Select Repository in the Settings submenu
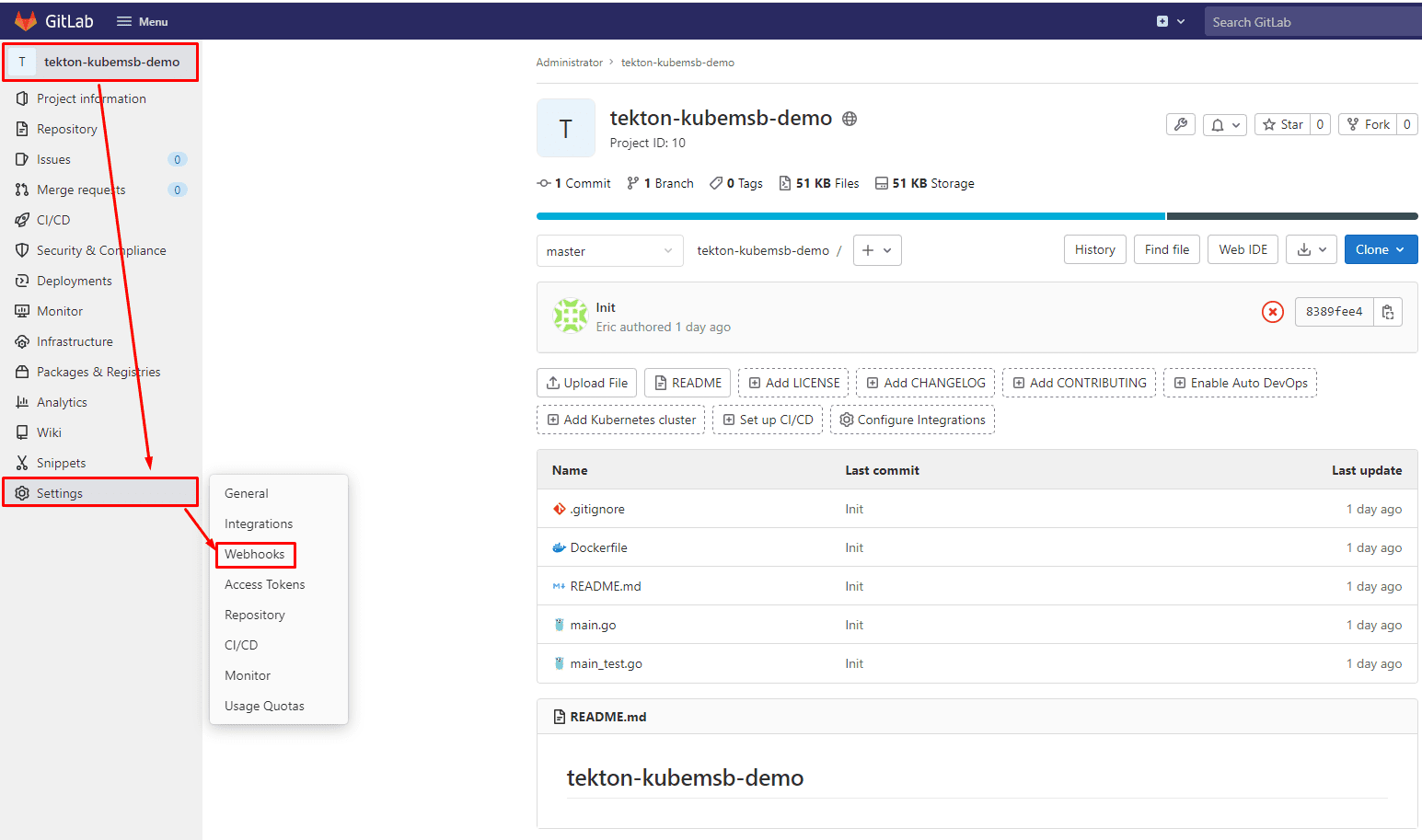 point(255,615)
